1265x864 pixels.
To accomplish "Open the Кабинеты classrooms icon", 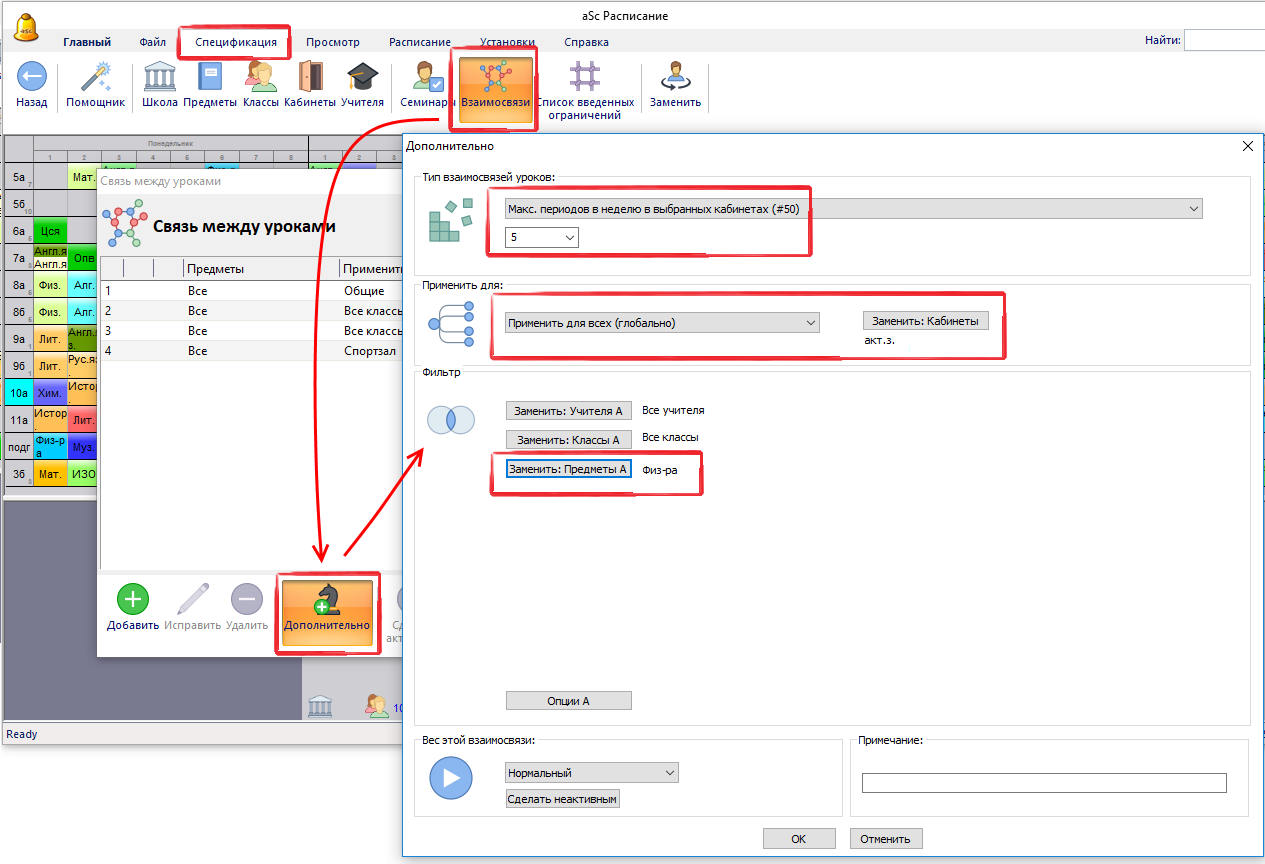I will 310,78.
